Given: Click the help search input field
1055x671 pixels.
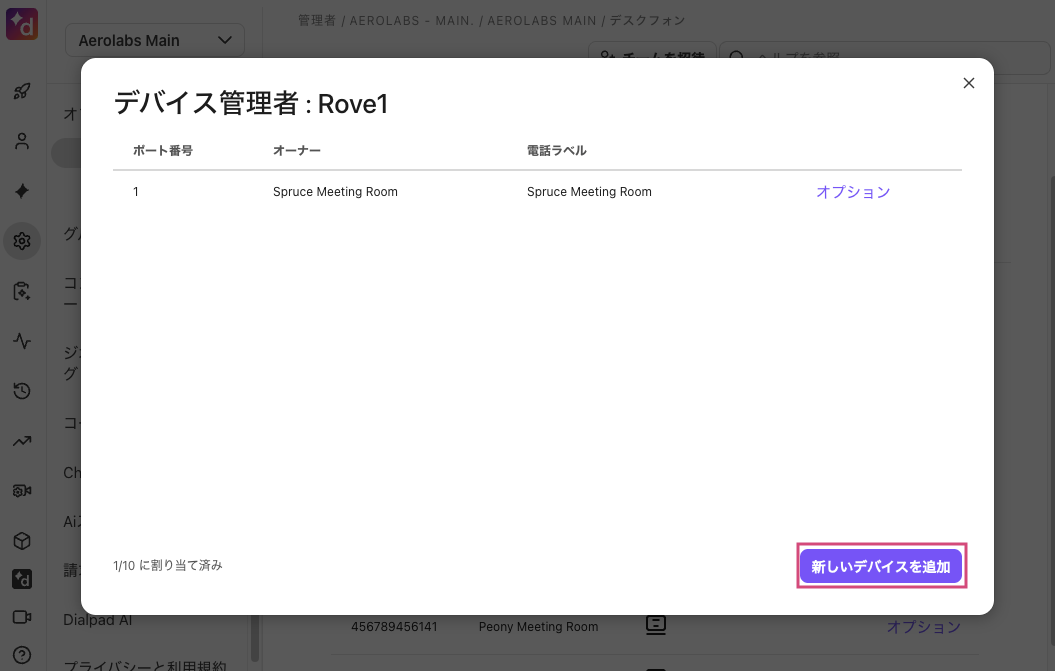Looking at the screenshot, I should tap(890, 57).
